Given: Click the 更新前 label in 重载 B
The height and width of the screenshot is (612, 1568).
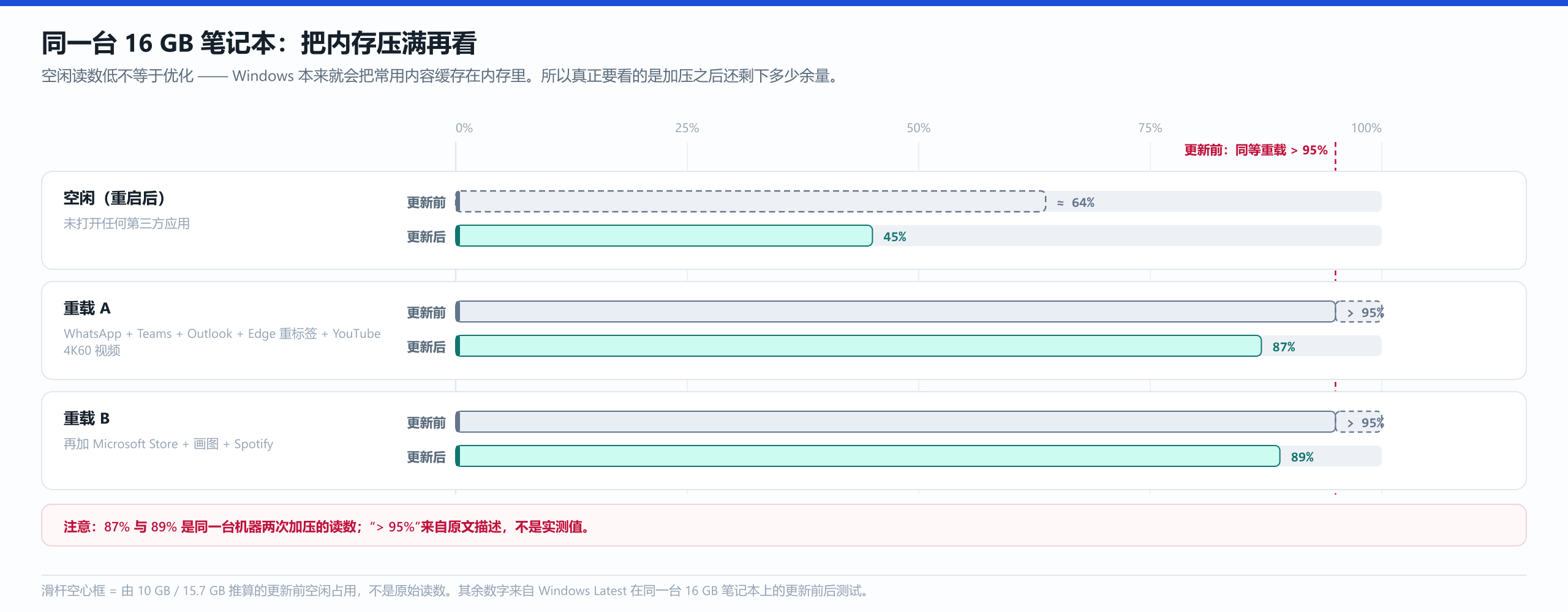Looking at the screenshot, I should coord(426,423).
